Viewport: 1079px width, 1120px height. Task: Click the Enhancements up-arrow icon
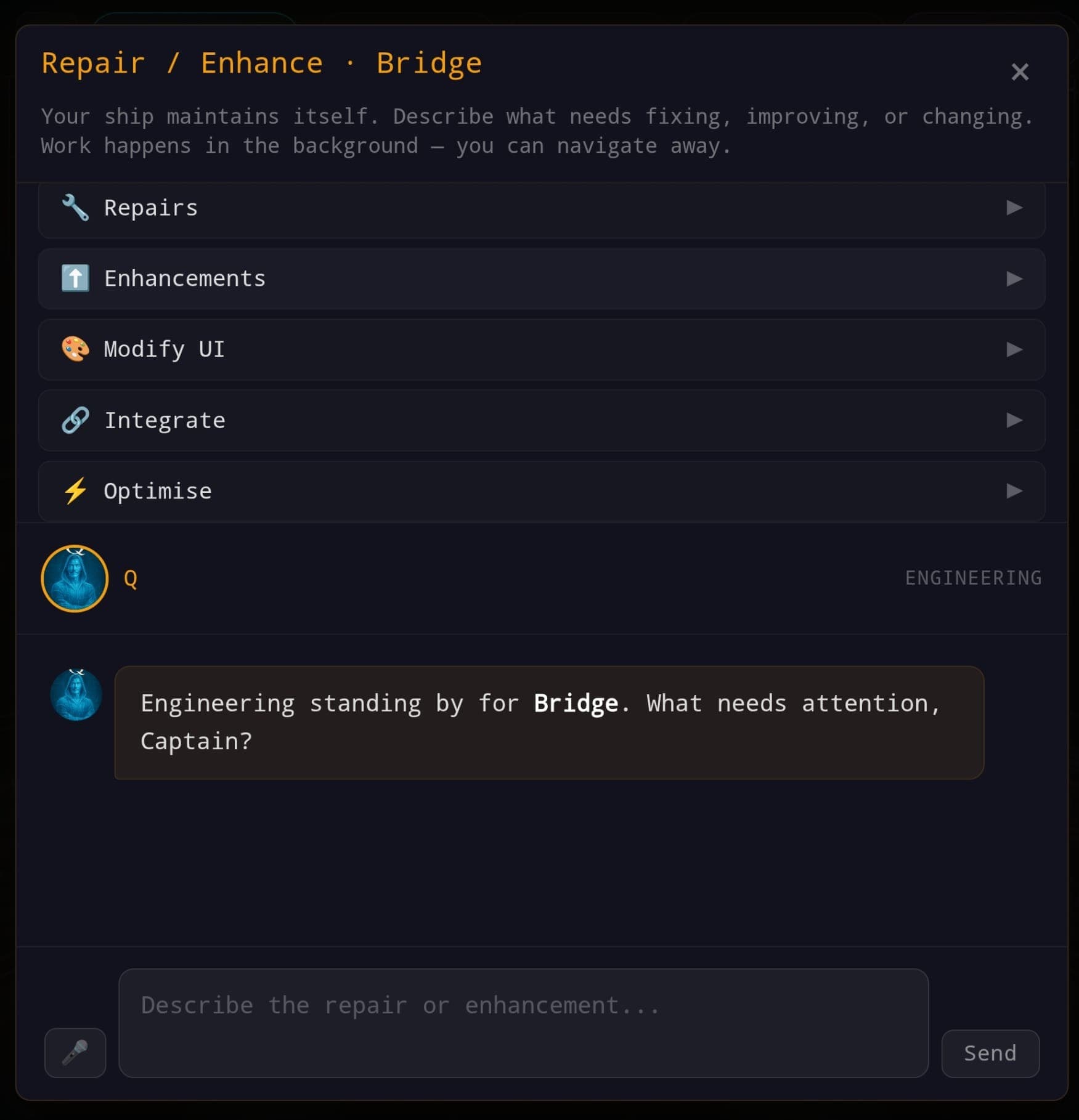tap(75, 278)
